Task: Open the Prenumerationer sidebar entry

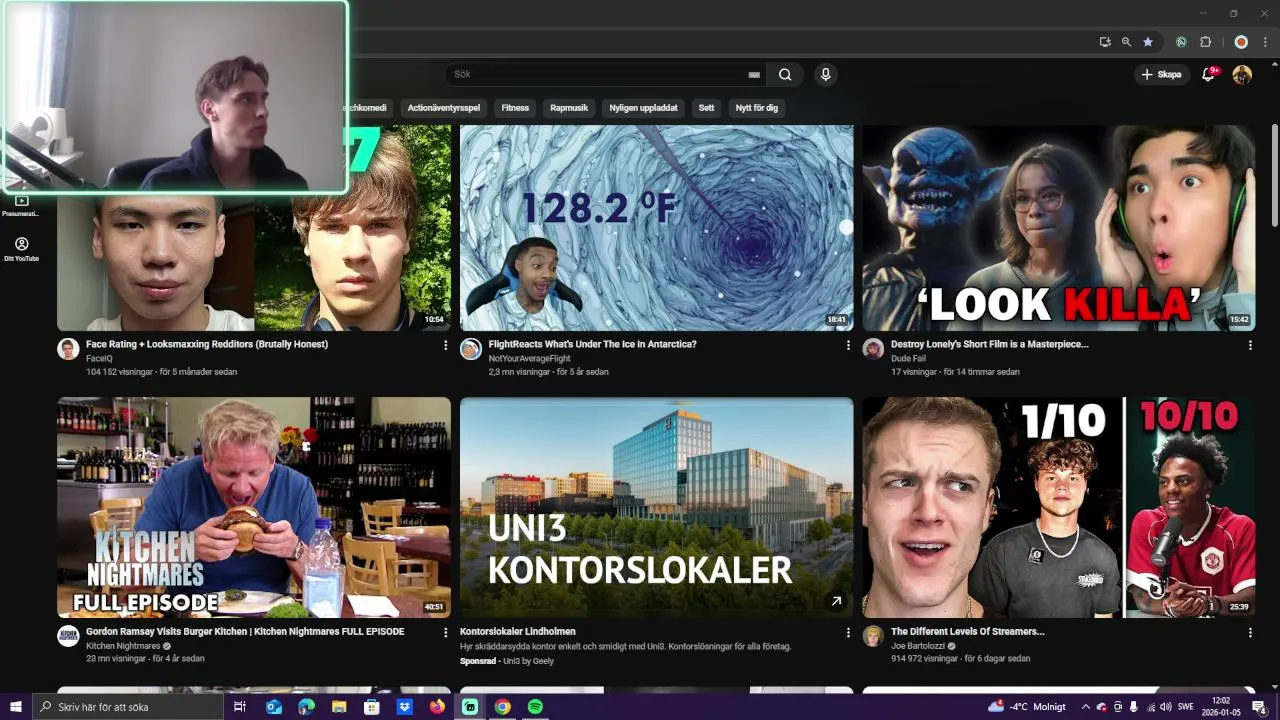Action: click(21, 206)
